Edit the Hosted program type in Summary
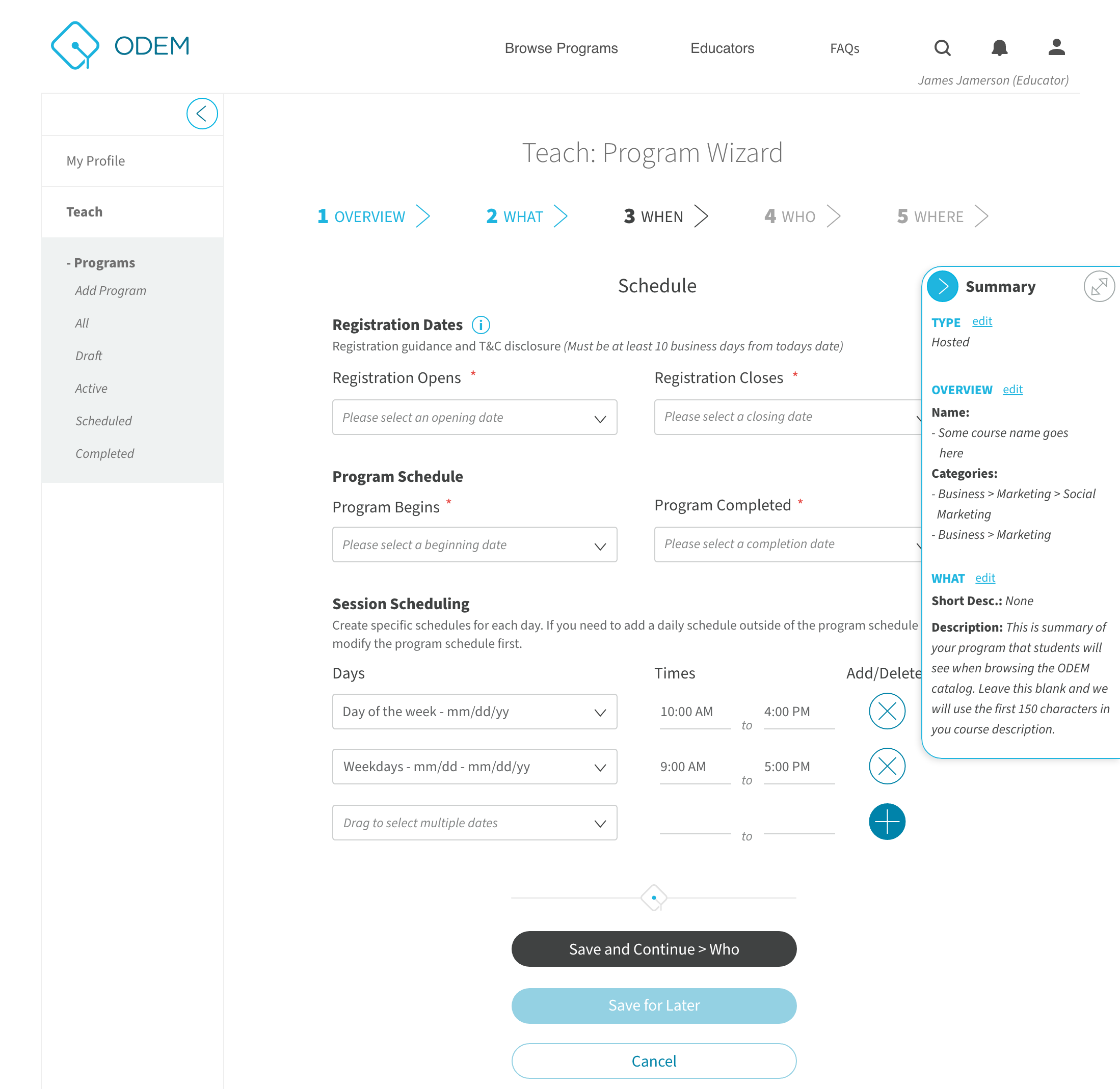Viewport: 1120px width, 1089px height. coord(981,321)
